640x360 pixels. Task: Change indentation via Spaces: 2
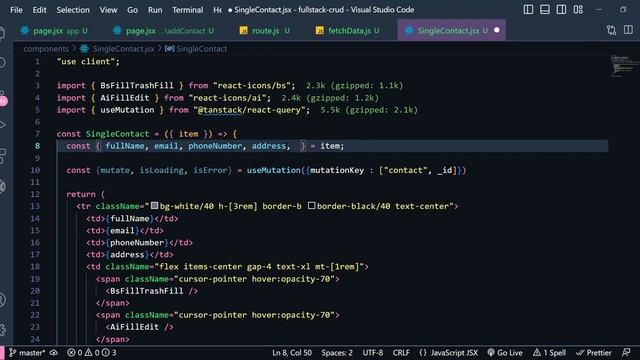(x=337, y=353)
